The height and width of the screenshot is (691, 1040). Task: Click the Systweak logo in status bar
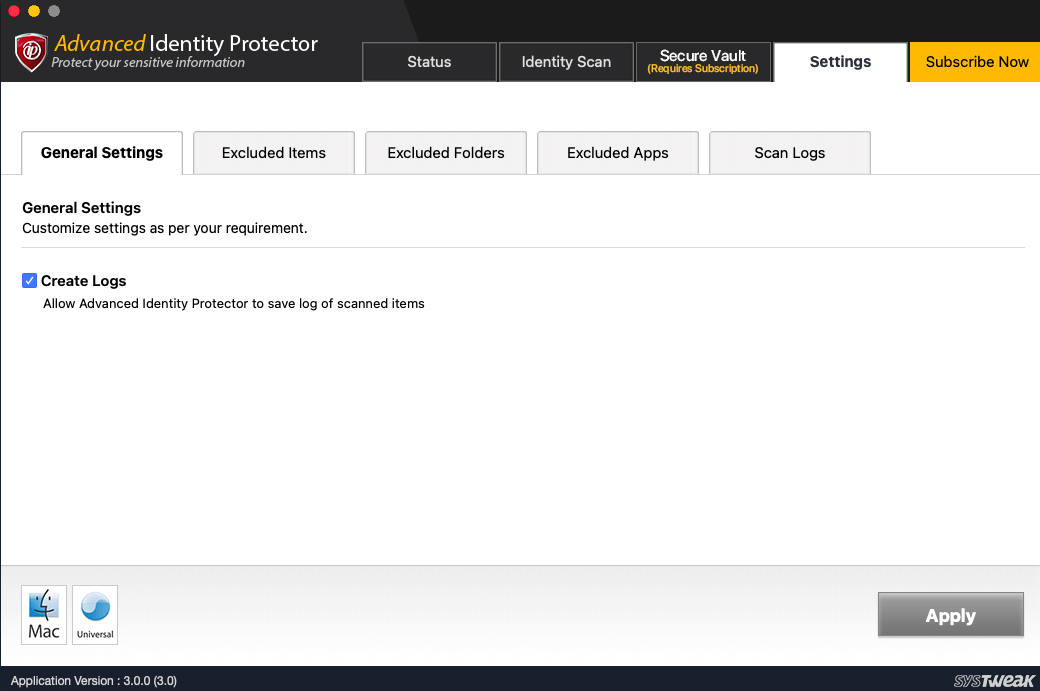[x=994, y=680]
